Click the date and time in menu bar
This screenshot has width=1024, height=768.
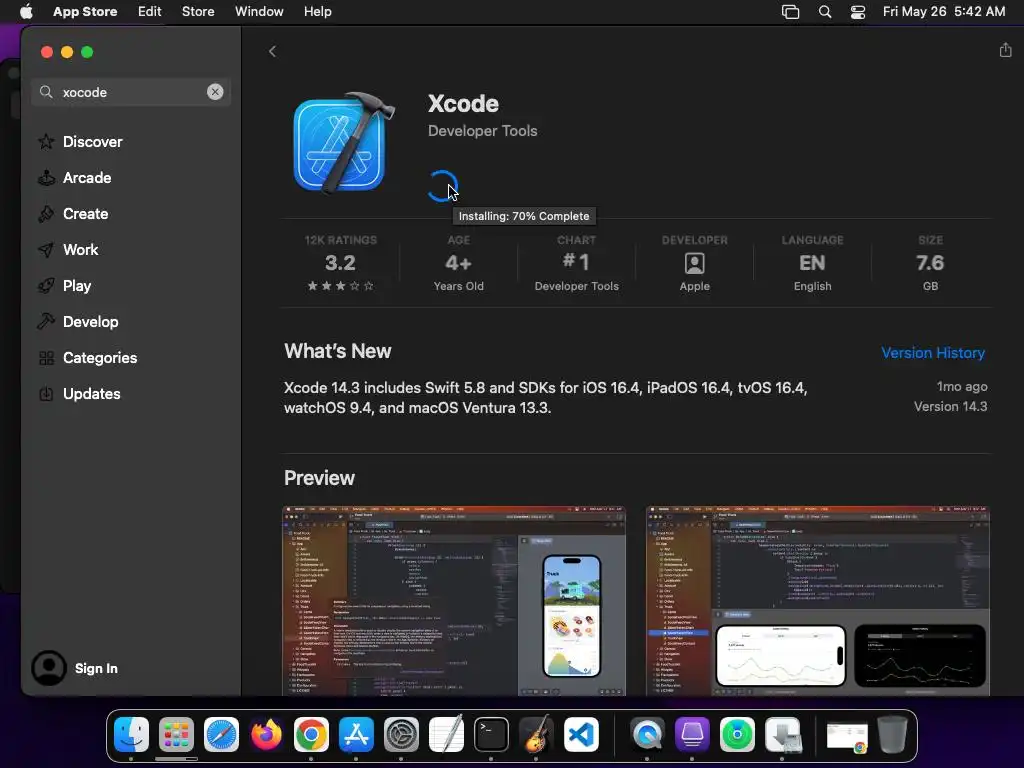click(944, 12)
